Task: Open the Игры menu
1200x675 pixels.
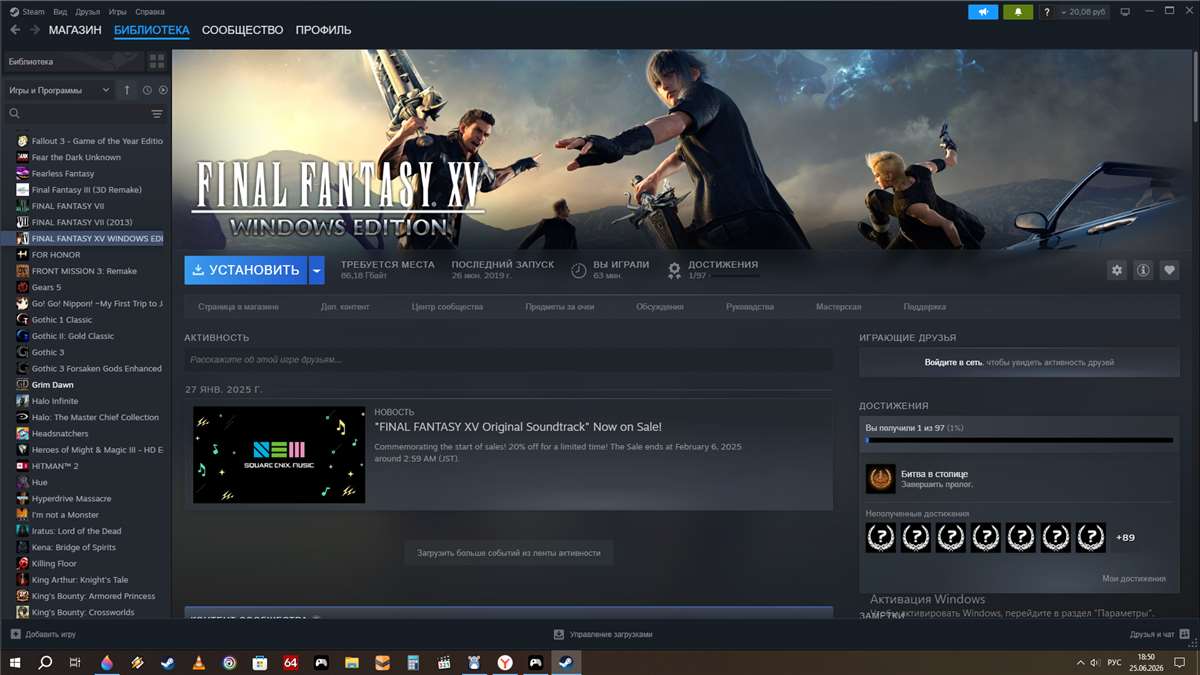Action: (x=118, y=12)
